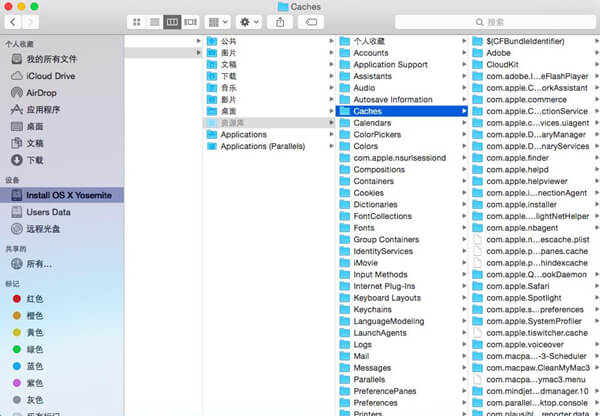600x416 pixels.
Task: Go back with the left arrow button
Action: (13, 22)
